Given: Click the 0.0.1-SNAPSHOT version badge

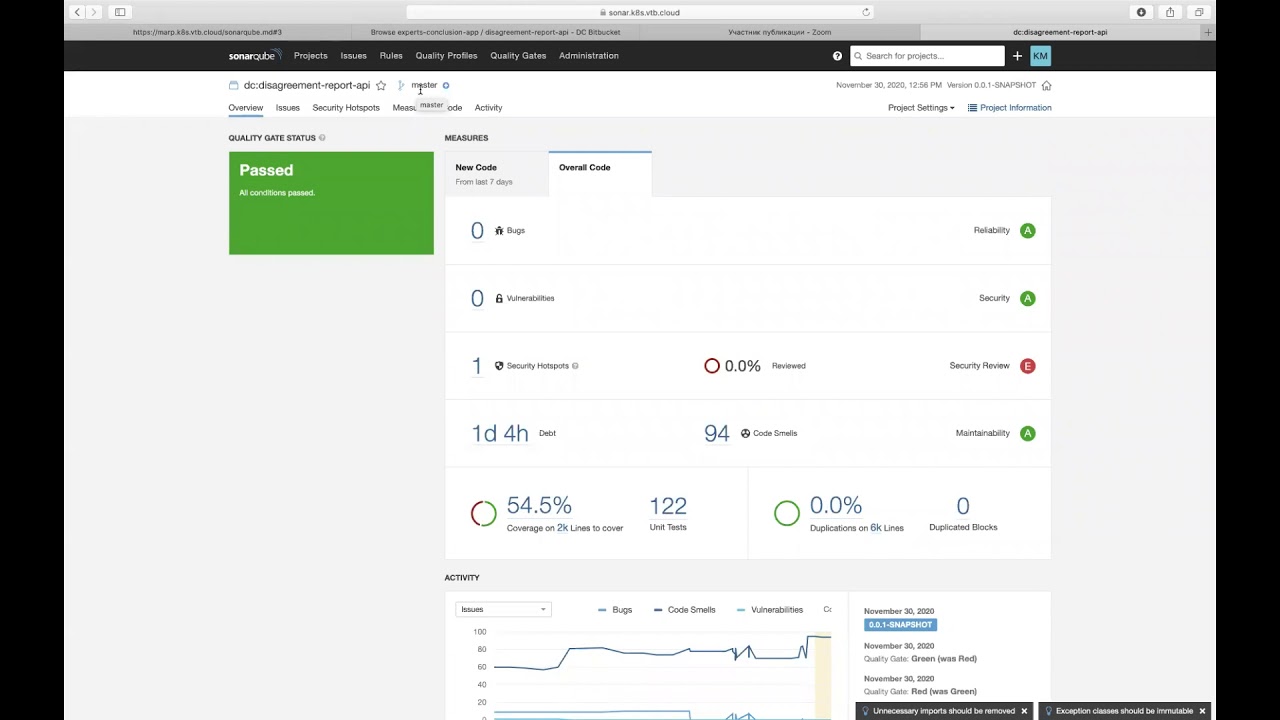Looking at the screenshot, I should click(x=900, y=625).
